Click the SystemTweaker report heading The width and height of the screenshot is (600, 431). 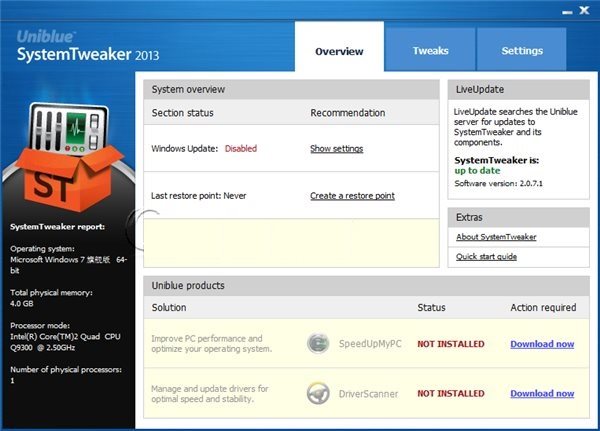[57, 227]
